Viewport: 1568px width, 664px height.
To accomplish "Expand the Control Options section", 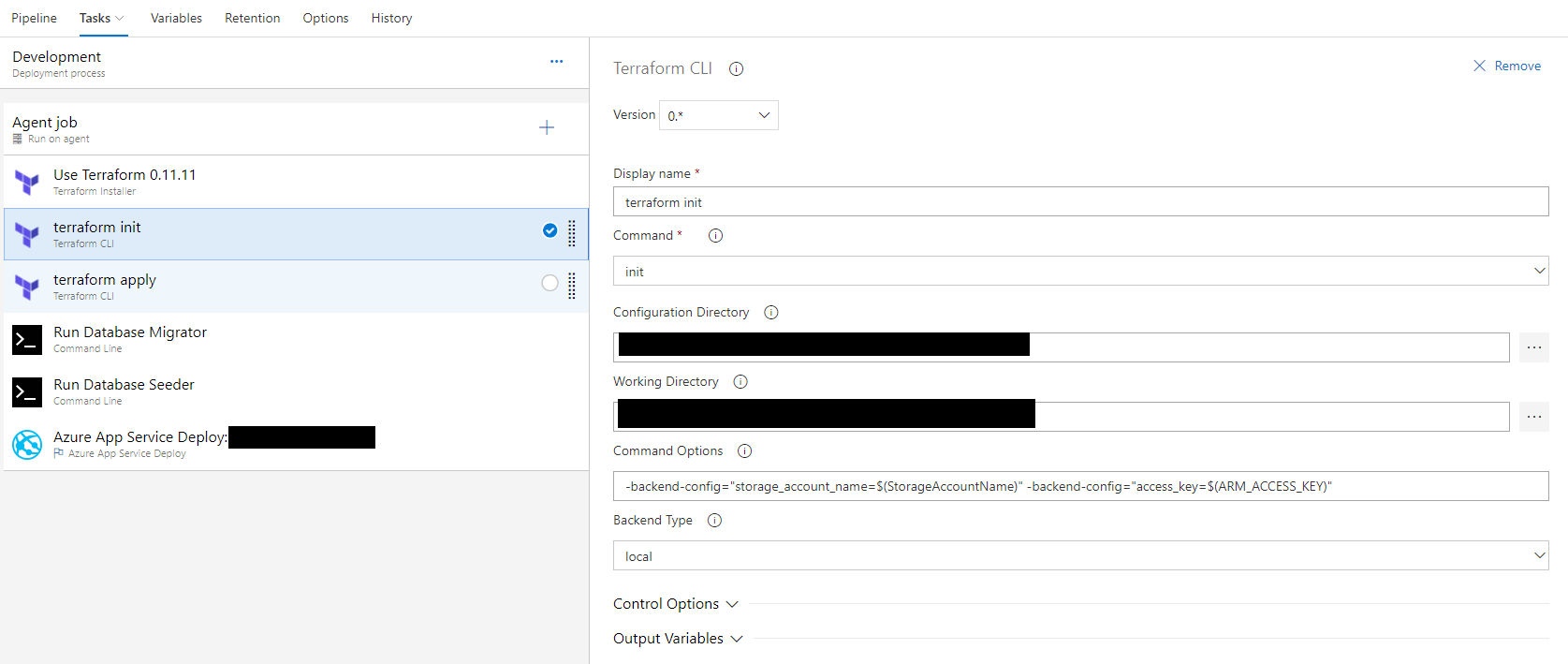I will click(x=676, y=604).
